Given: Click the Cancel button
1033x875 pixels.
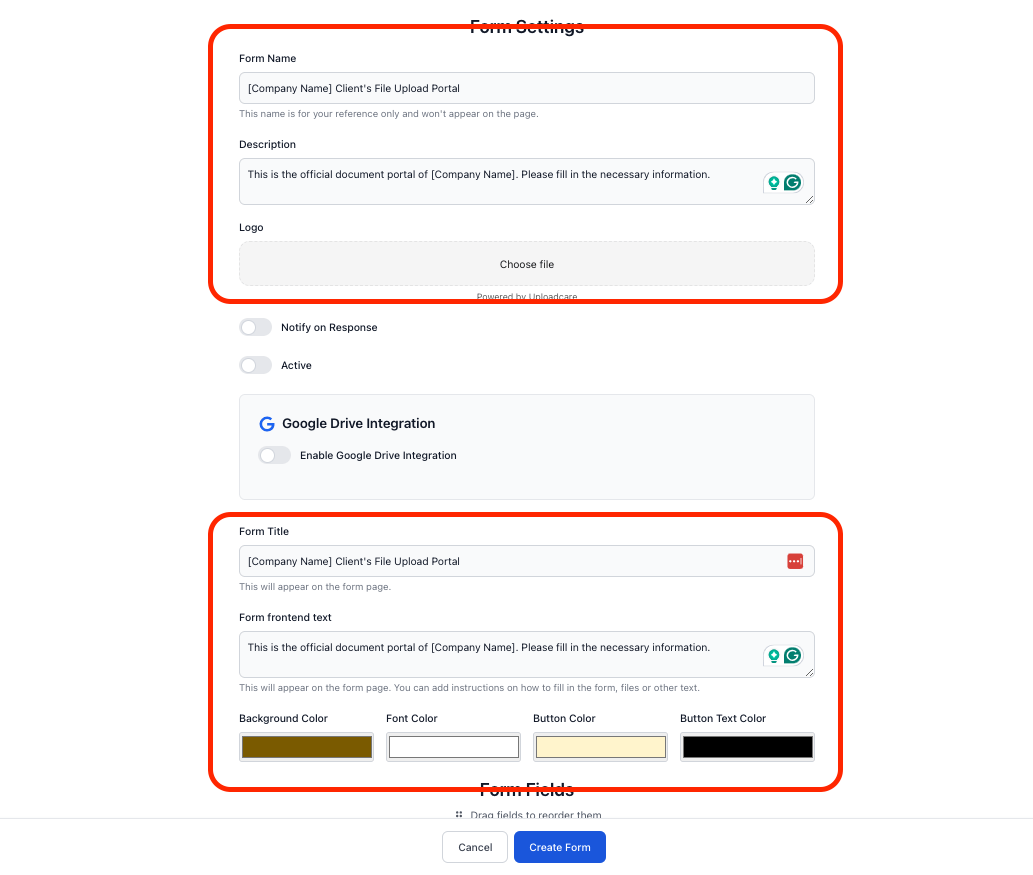Looking at the screenshot, I should (475, 847).
